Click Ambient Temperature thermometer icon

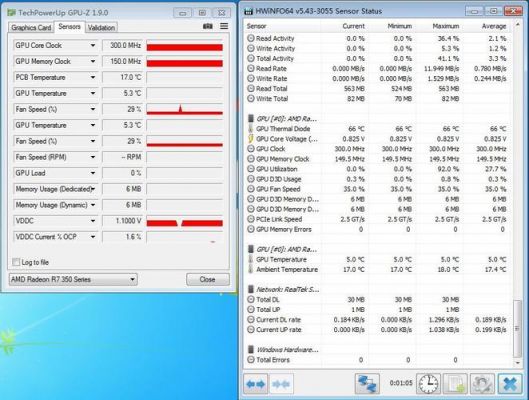click(251, 269)
